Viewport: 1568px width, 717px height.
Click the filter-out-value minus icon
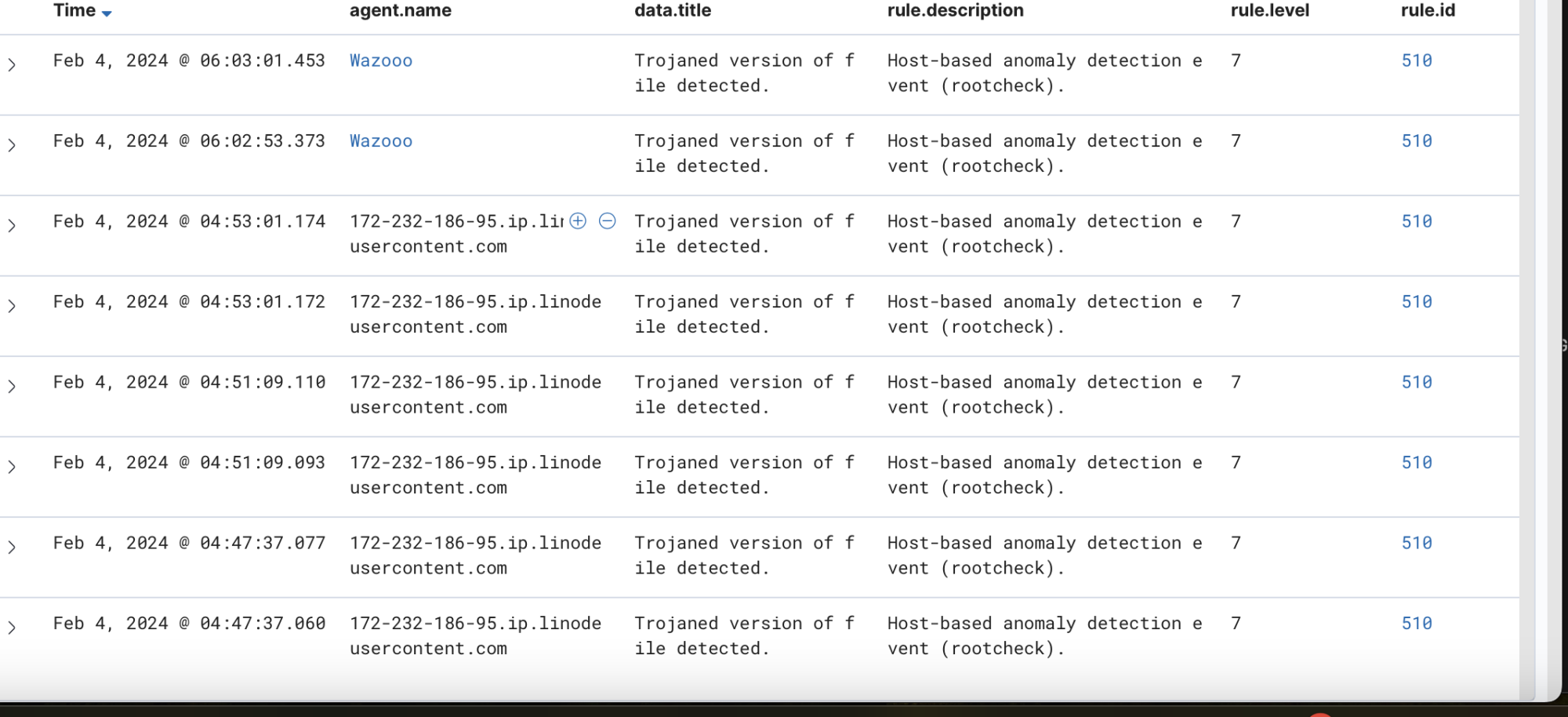pyautogui.click(x=607, y=221)
